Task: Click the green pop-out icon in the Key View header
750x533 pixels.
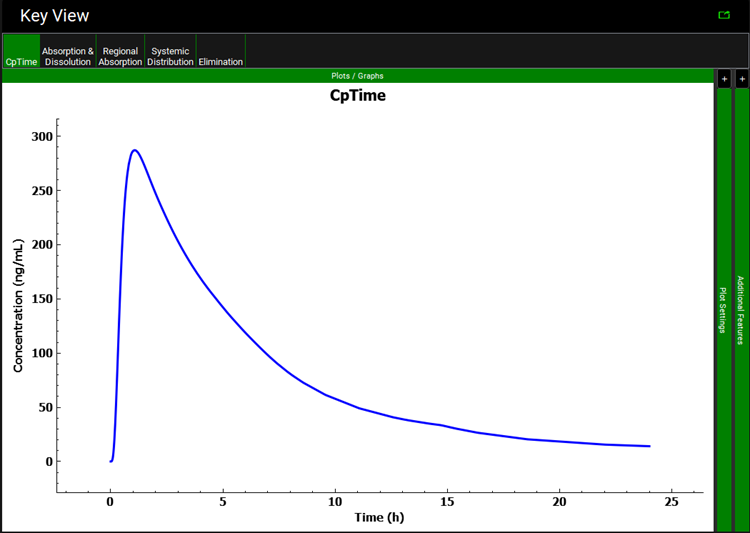Action: [x=724, y=15]
